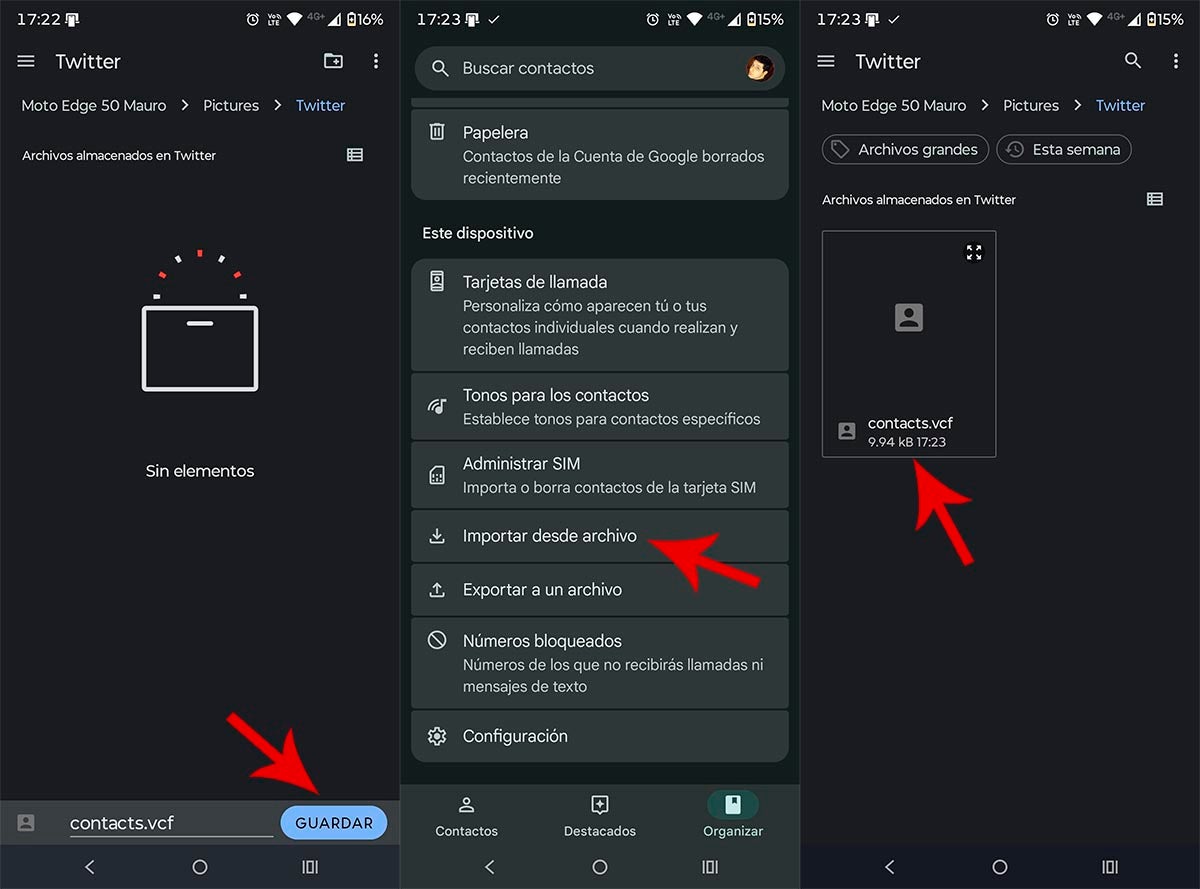
Task: Tap home button in right screen
Action: (x=1000, y=867)
